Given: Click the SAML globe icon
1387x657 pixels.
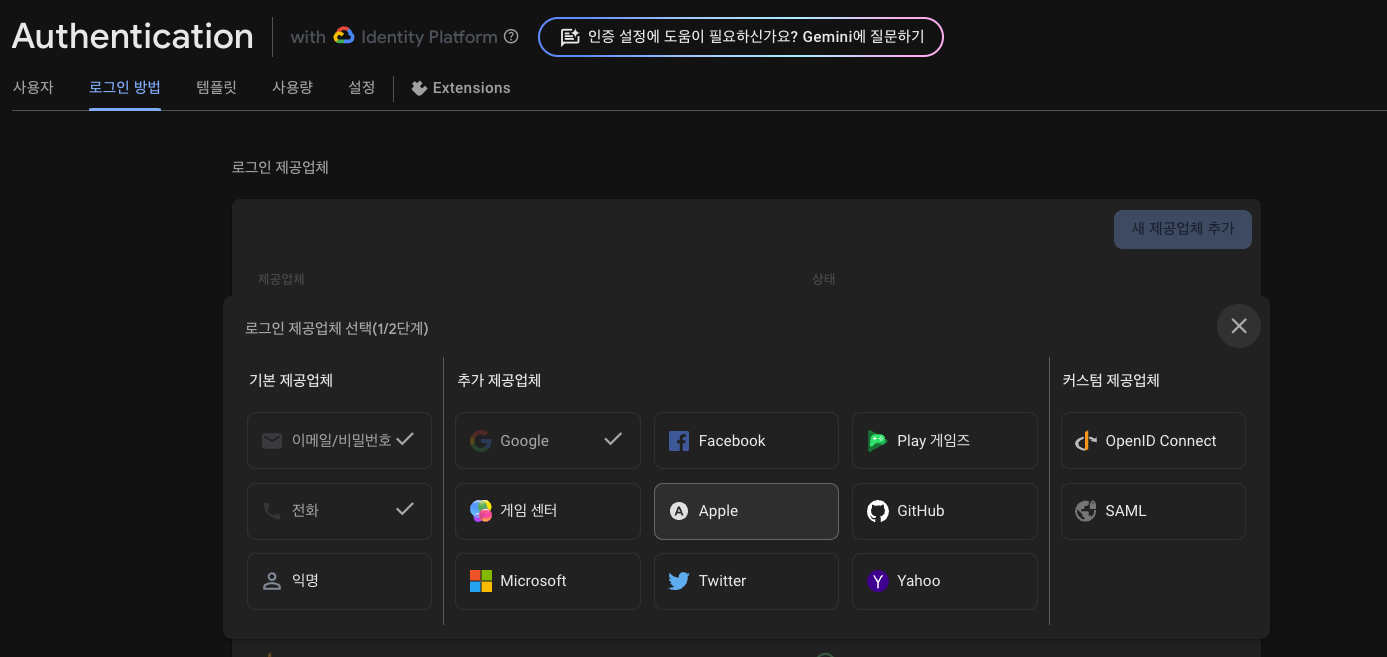Looking at the screenshot, I should coord(1086,511).
